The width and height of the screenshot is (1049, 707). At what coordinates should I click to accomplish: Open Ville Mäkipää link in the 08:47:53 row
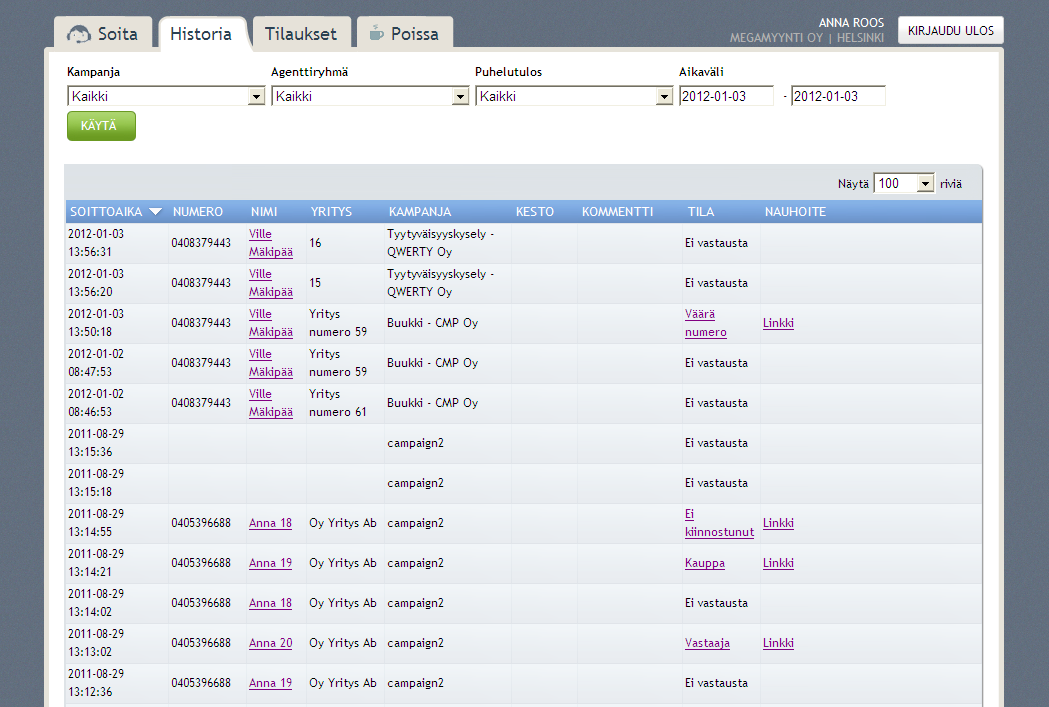(x=271, y=363)
